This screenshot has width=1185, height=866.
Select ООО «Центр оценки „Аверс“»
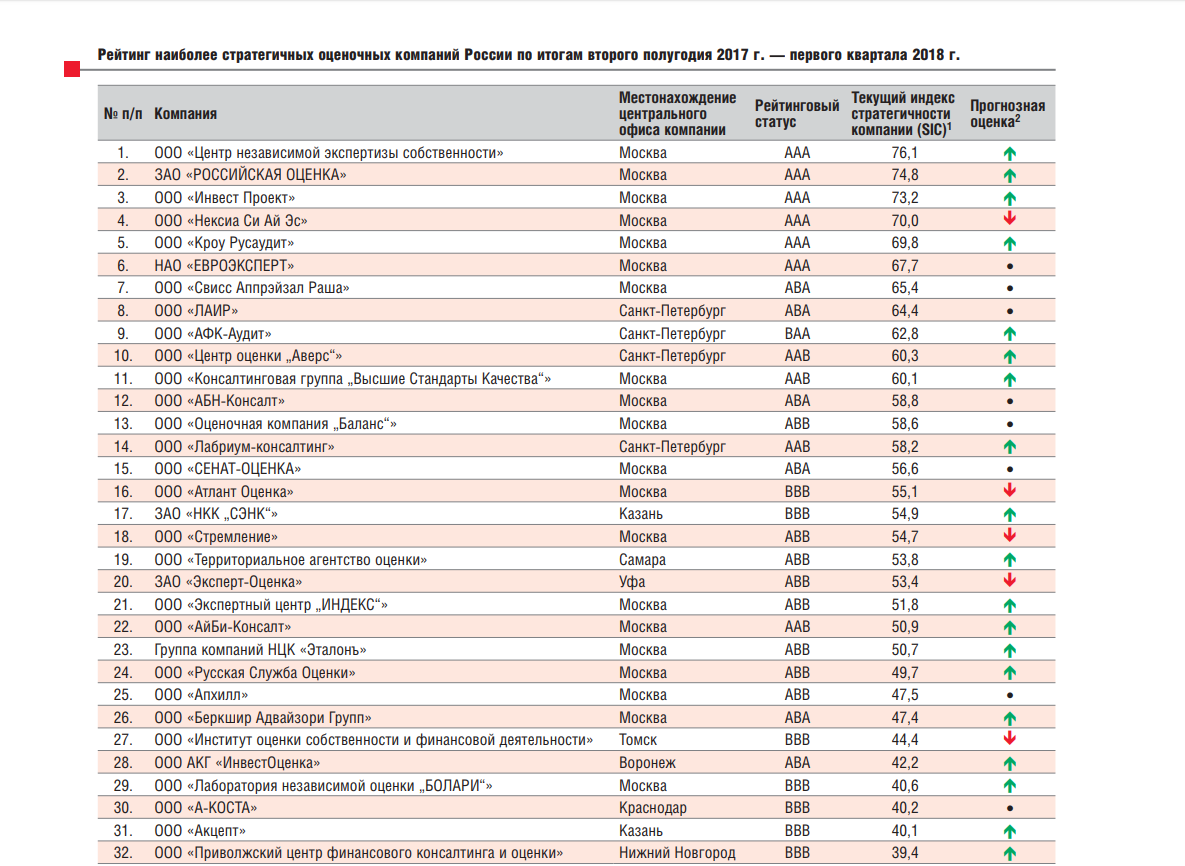tap(248, 356)
